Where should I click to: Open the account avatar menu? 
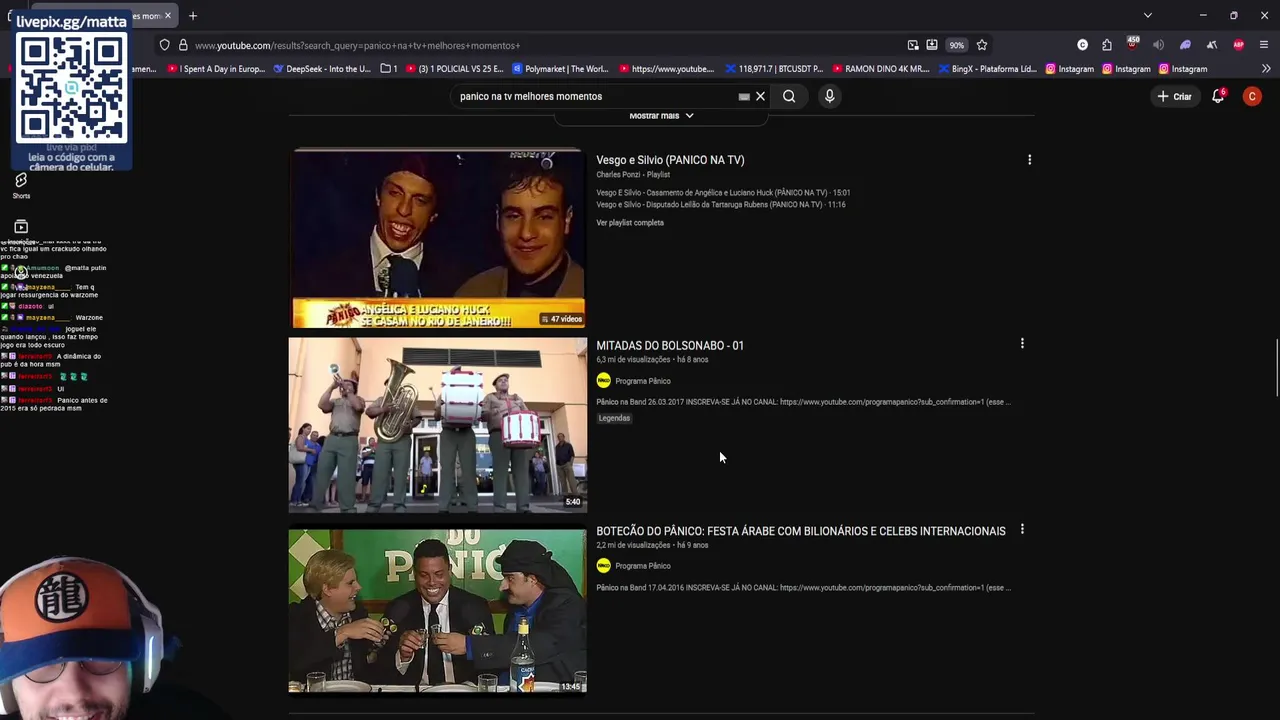pyautogui.click(x=1252, y=96)
